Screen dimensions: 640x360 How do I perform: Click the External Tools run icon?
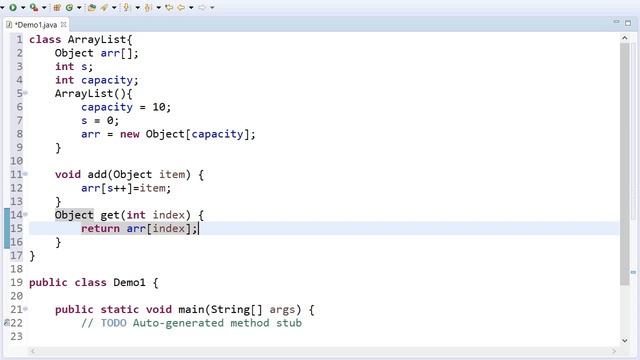[x=34, y=7]
